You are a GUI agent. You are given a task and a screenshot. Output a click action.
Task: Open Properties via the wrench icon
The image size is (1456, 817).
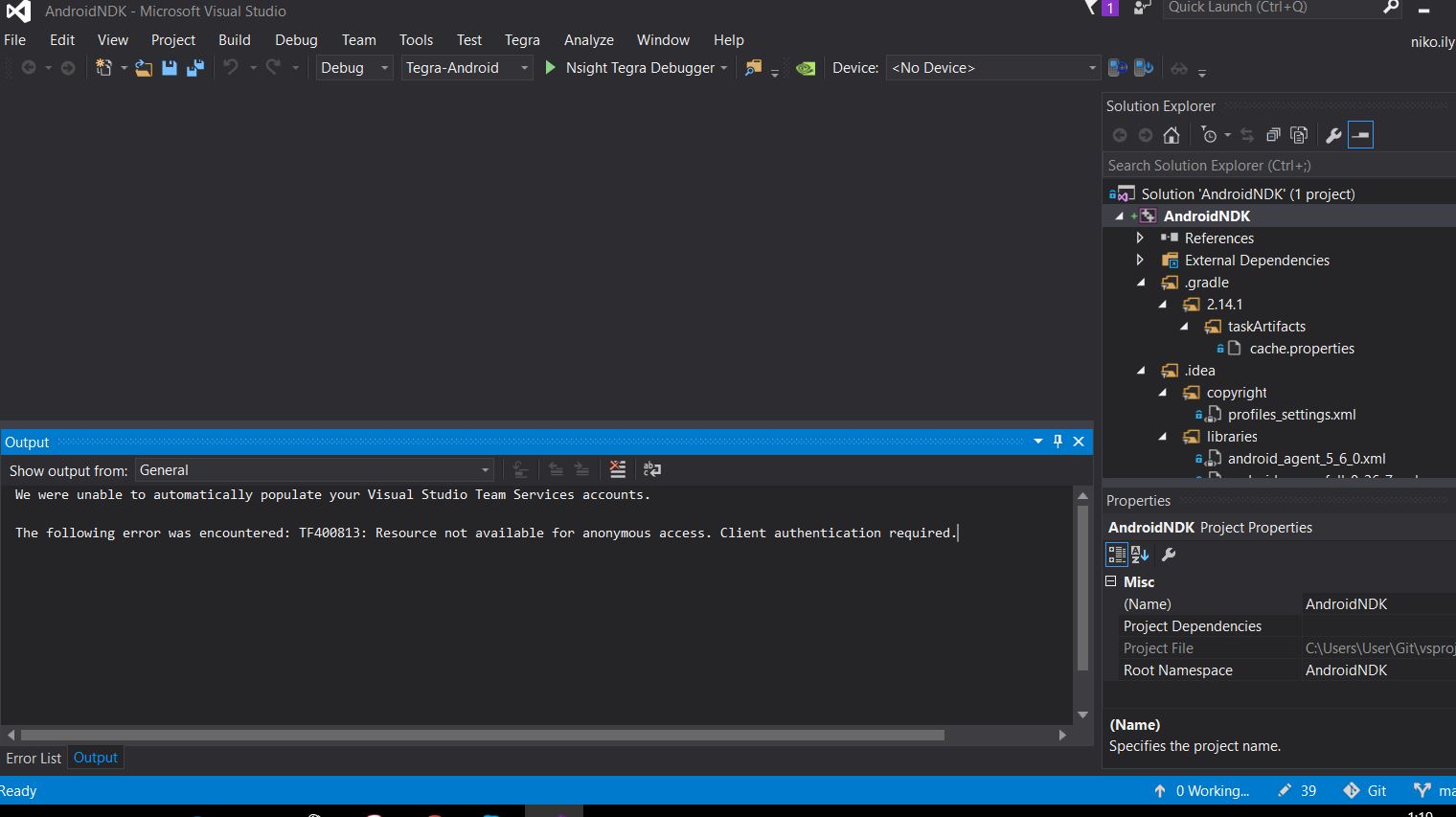[x=1333, y=134]
